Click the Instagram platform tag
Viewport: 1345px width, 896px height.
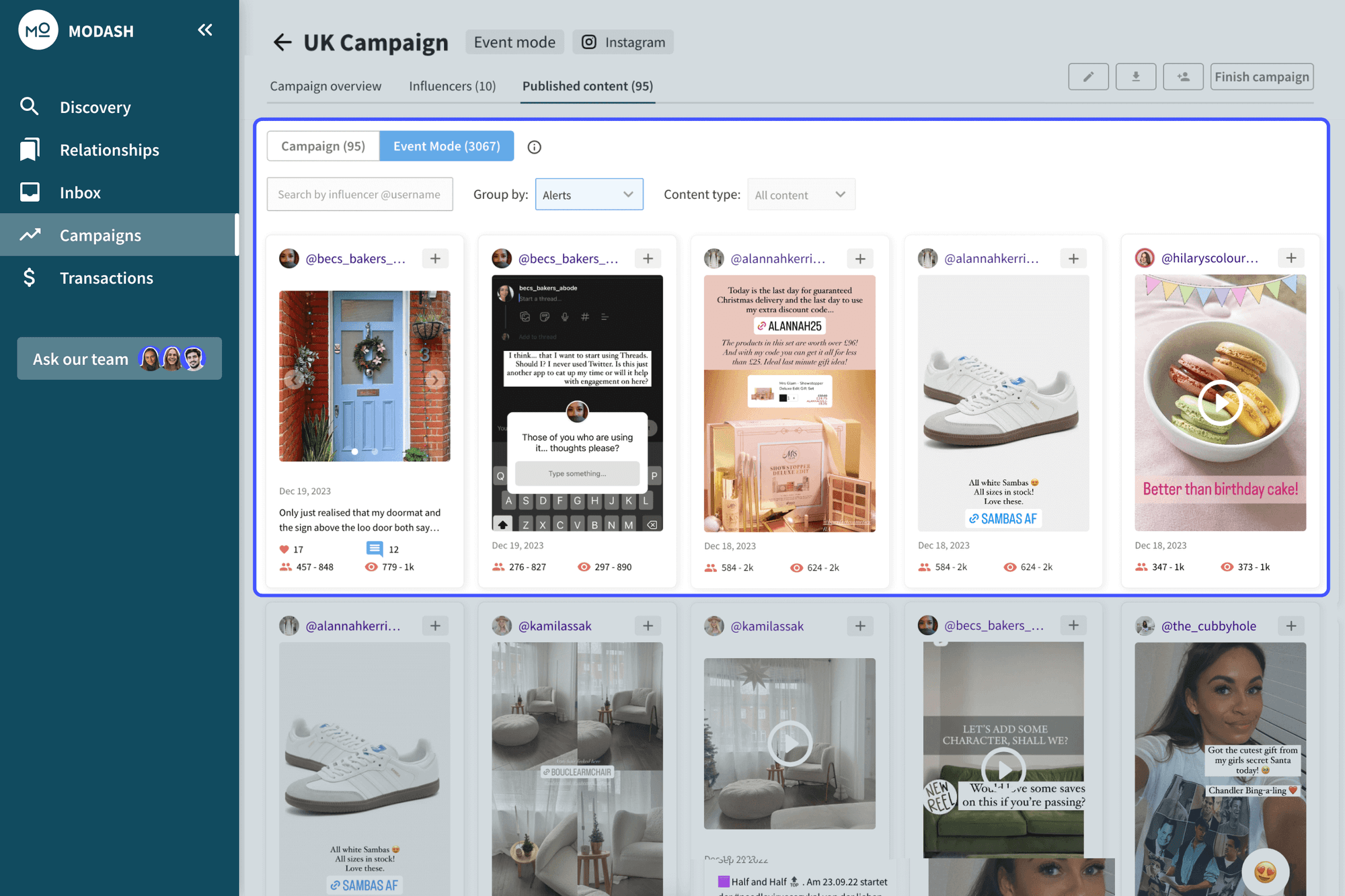click(x=623, y=42)
